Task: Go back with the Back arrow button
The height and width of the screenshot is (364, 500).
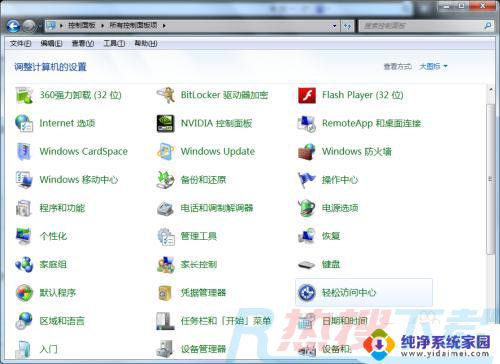Action: (13, 26)
